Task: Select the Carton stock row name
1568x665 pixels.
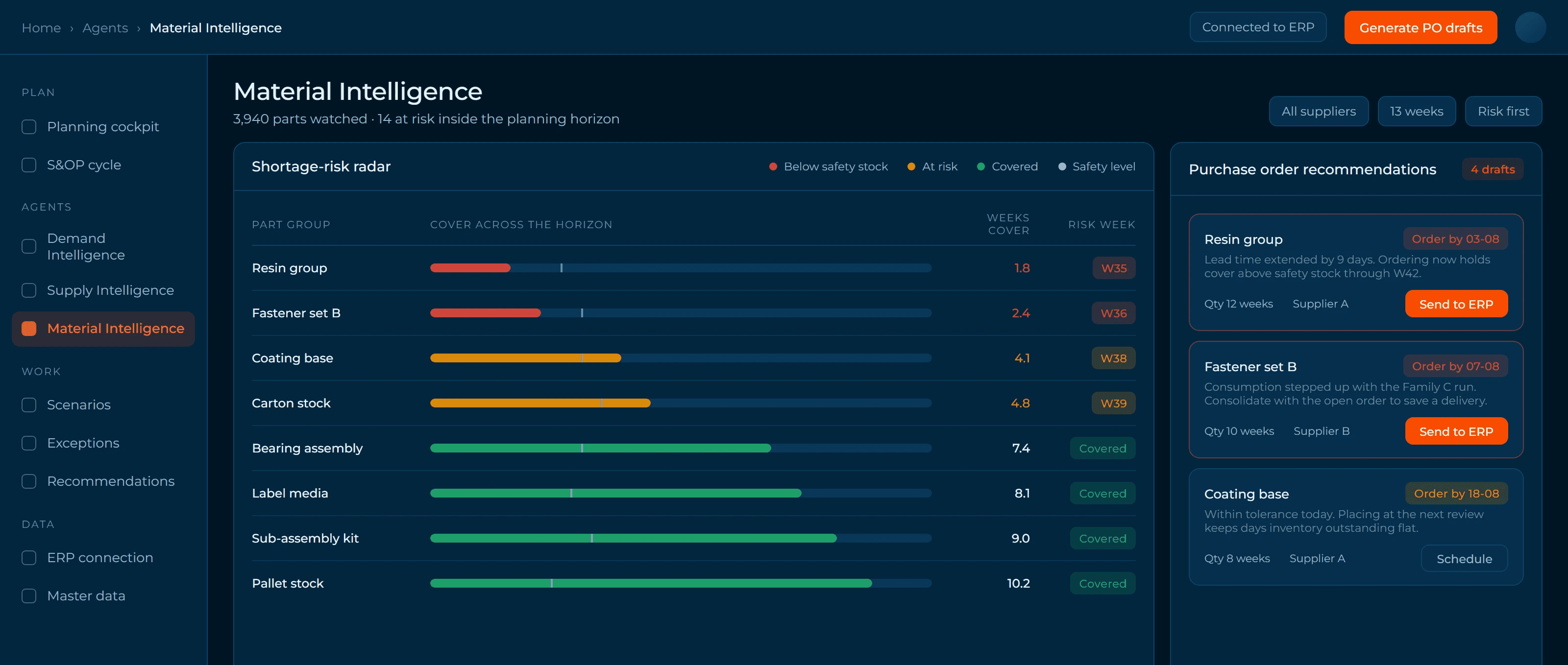Action: pyautogui.click(x=291, y=403)
